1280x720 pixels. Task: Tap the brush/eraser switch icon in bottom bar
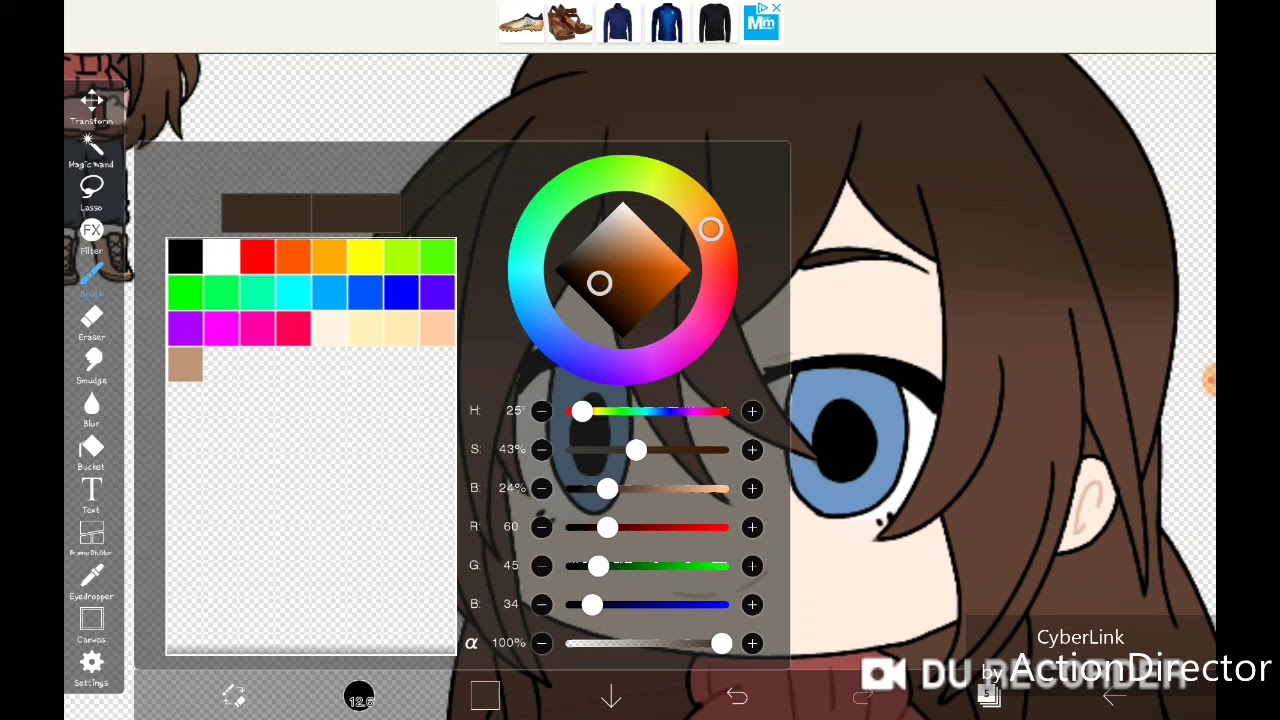tap(233, 696)
